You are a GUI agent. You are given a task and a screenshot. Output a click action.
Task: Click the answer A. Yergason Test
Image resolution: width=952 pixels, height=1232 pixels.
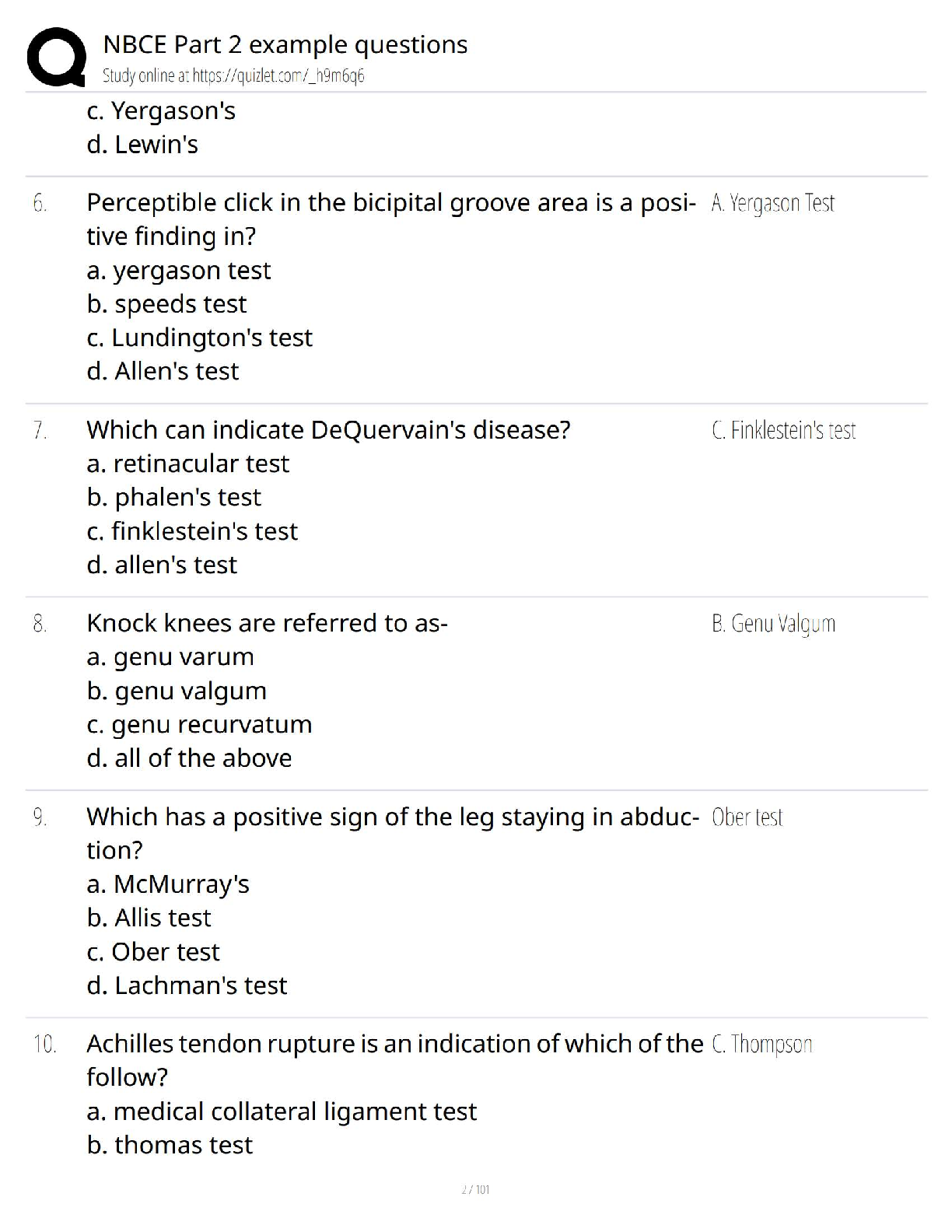coord(772,203)
